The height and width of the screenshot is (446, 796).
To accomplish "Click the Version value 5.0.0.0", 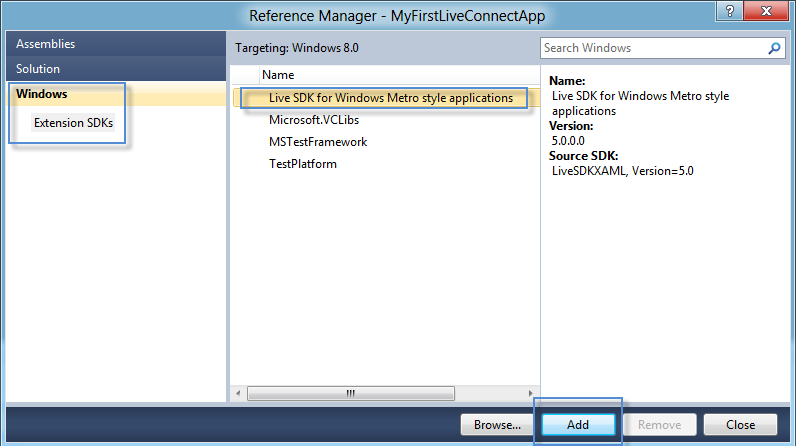I will (568, 141).
